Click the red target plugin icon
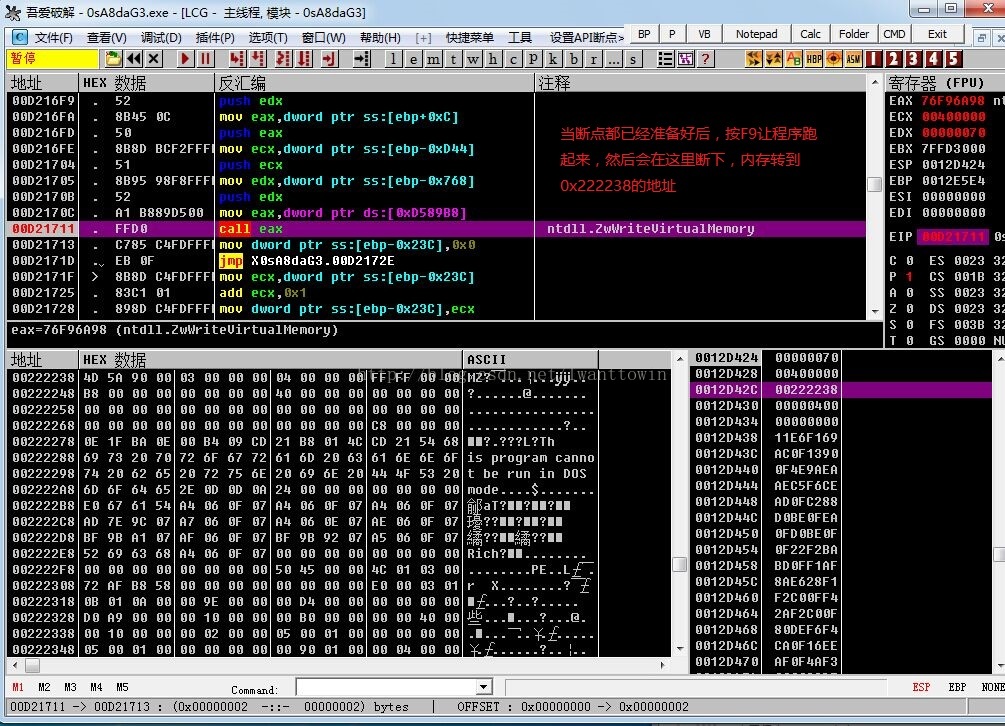The width and height of the screenshot is (1005, 726). click(x=833, y=59)
